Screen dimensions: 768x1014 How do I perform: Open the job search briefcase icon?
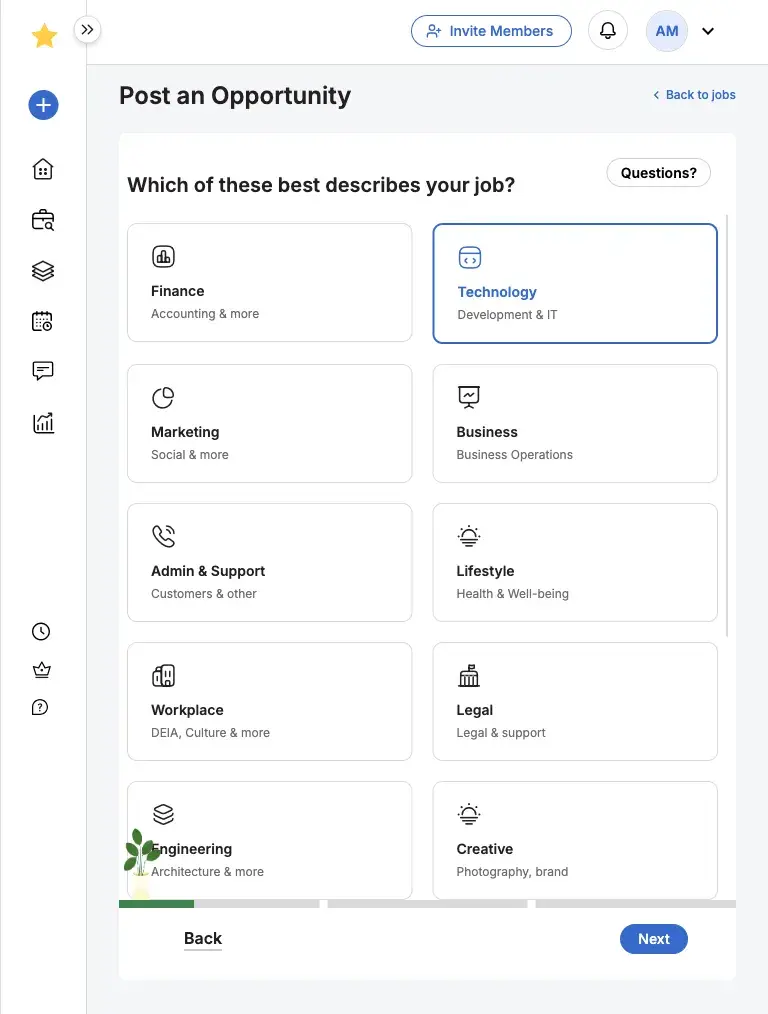tap(43, 220)
